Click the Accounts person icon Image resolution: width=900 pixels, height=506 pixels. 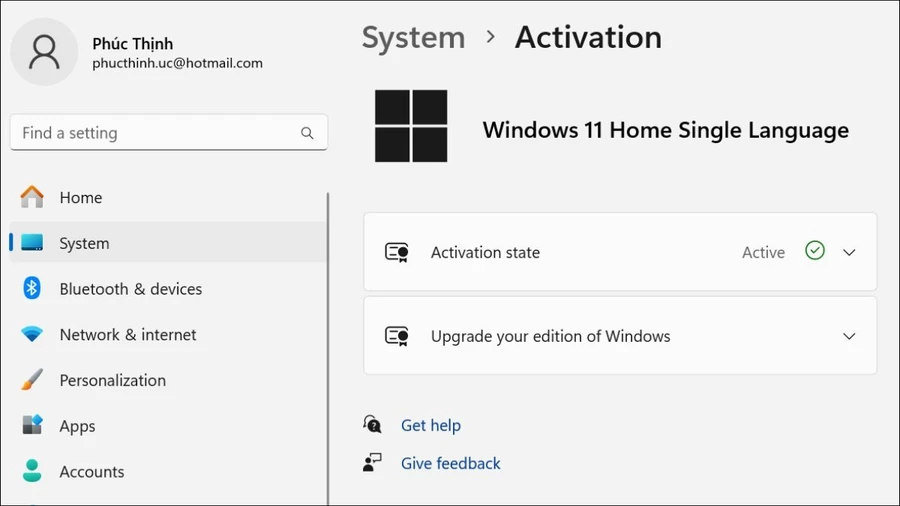pyautogui.click(x=32, y=471)
